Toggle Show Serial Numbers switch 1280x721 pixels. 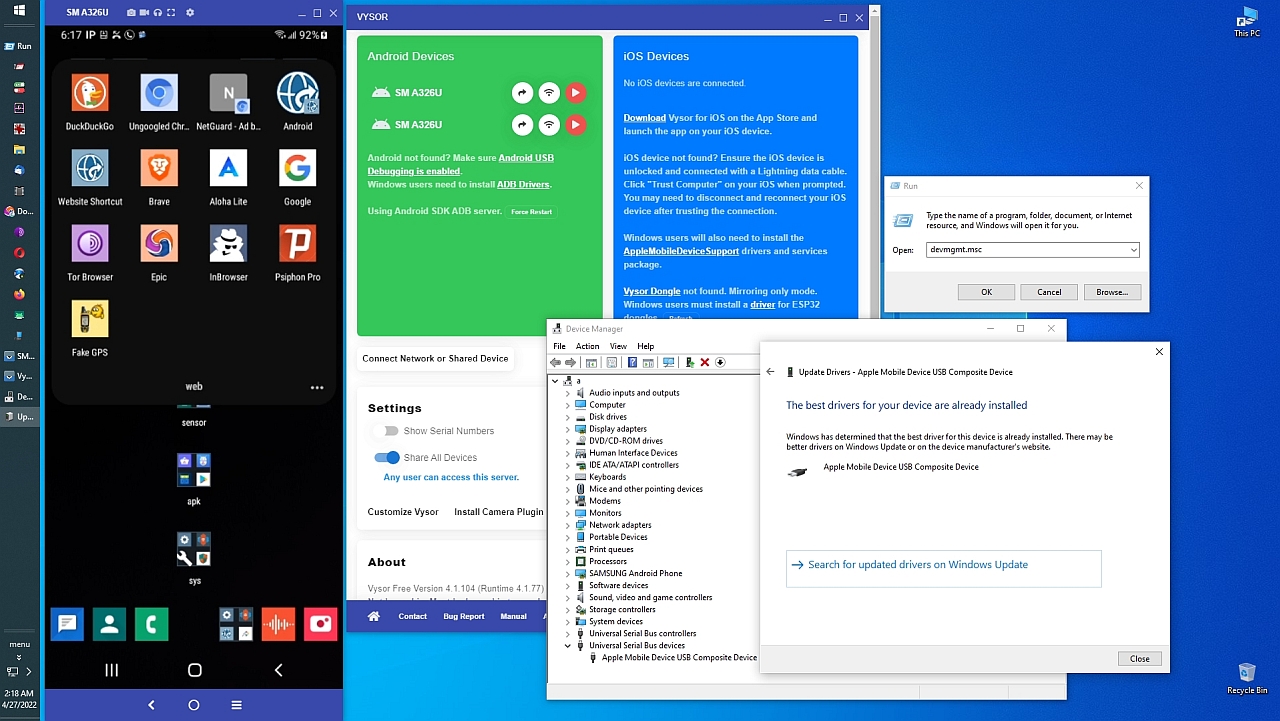(x=386, y=431)
